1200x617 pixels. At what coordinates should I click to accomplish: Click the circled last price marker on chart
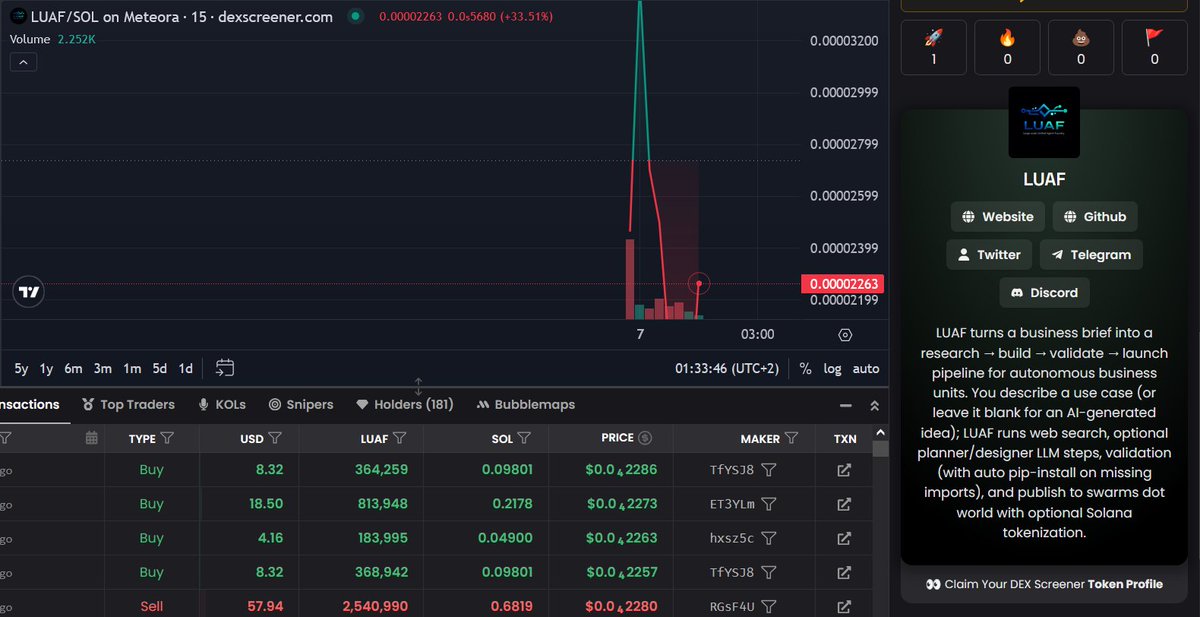click(699, 284)
